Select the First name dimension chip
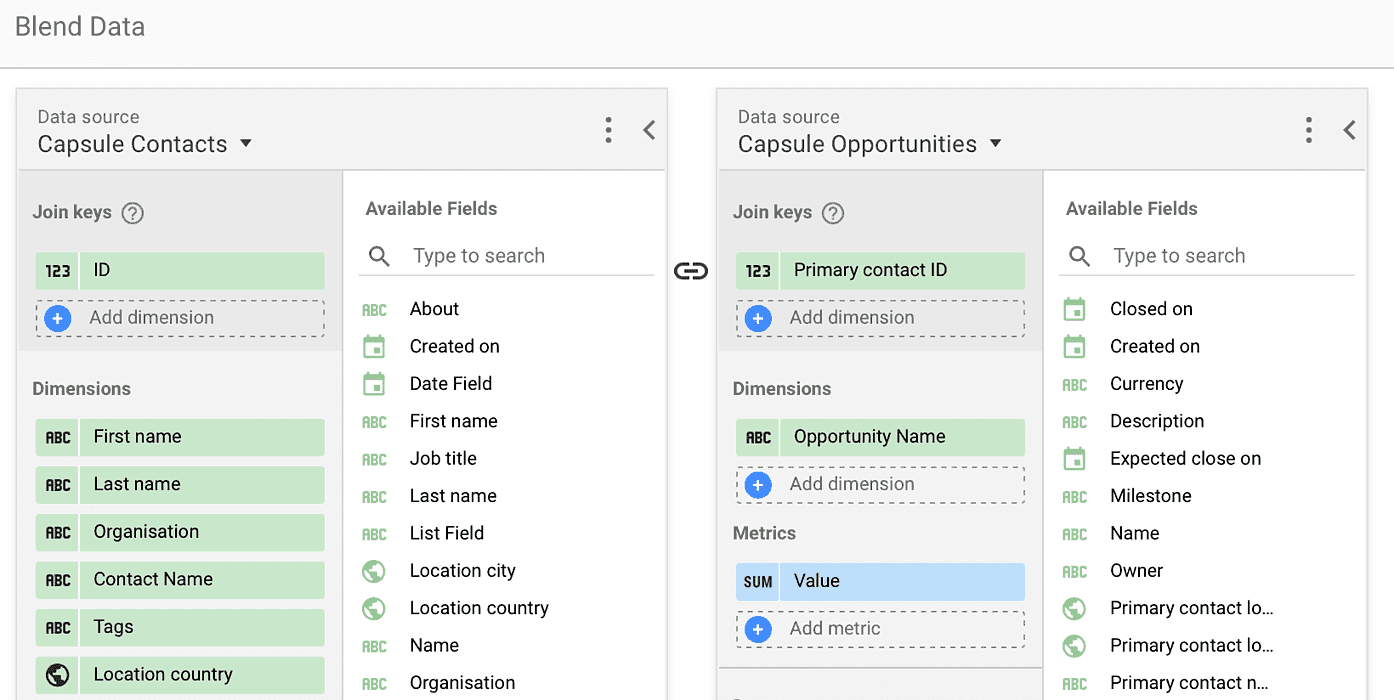 pos(180,437)
